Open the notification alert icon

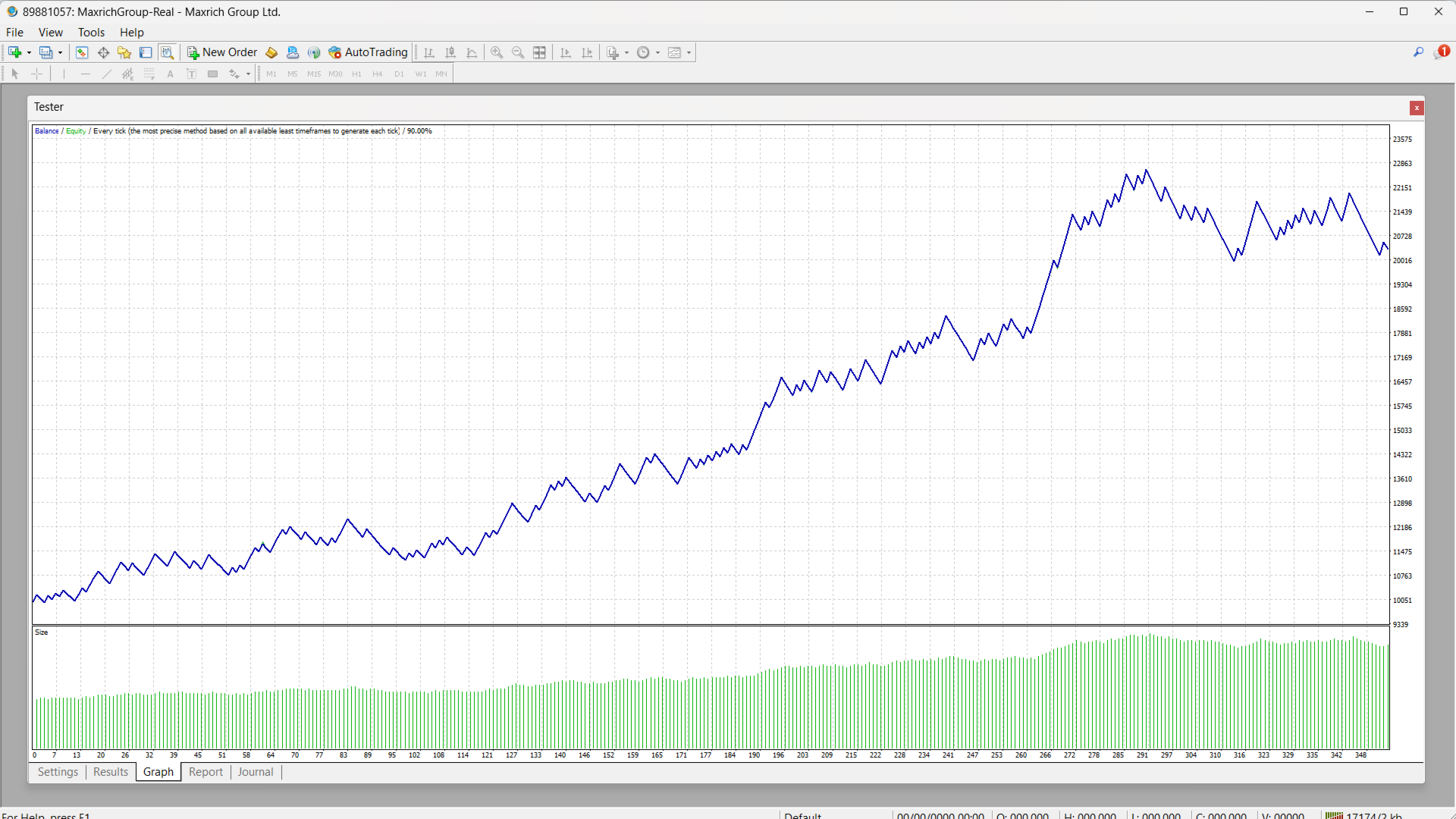click(1441, 52)
